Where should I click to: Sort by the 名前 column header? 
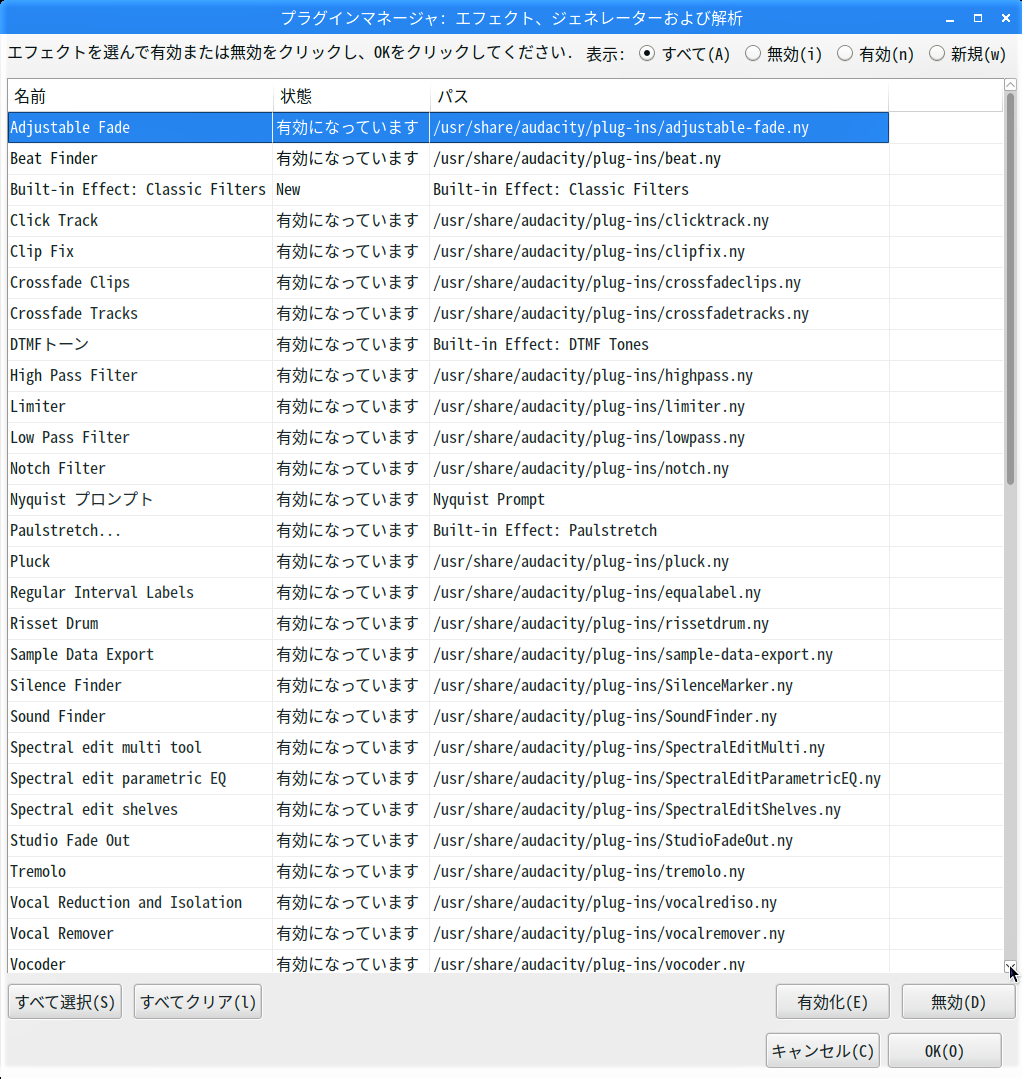tap(140, 96)
